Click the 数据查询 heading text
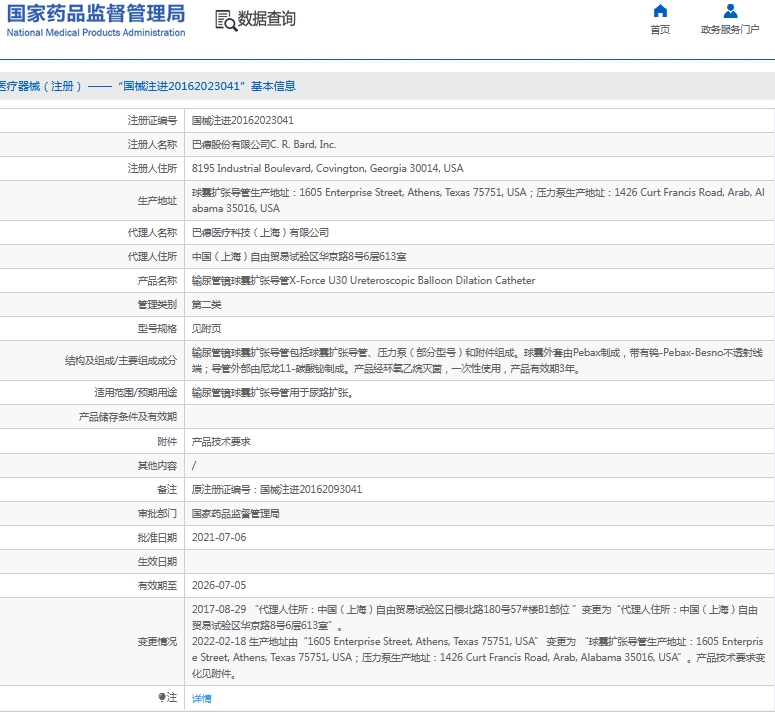The width and height of the screenshot is (775, 714). [267, 19]
